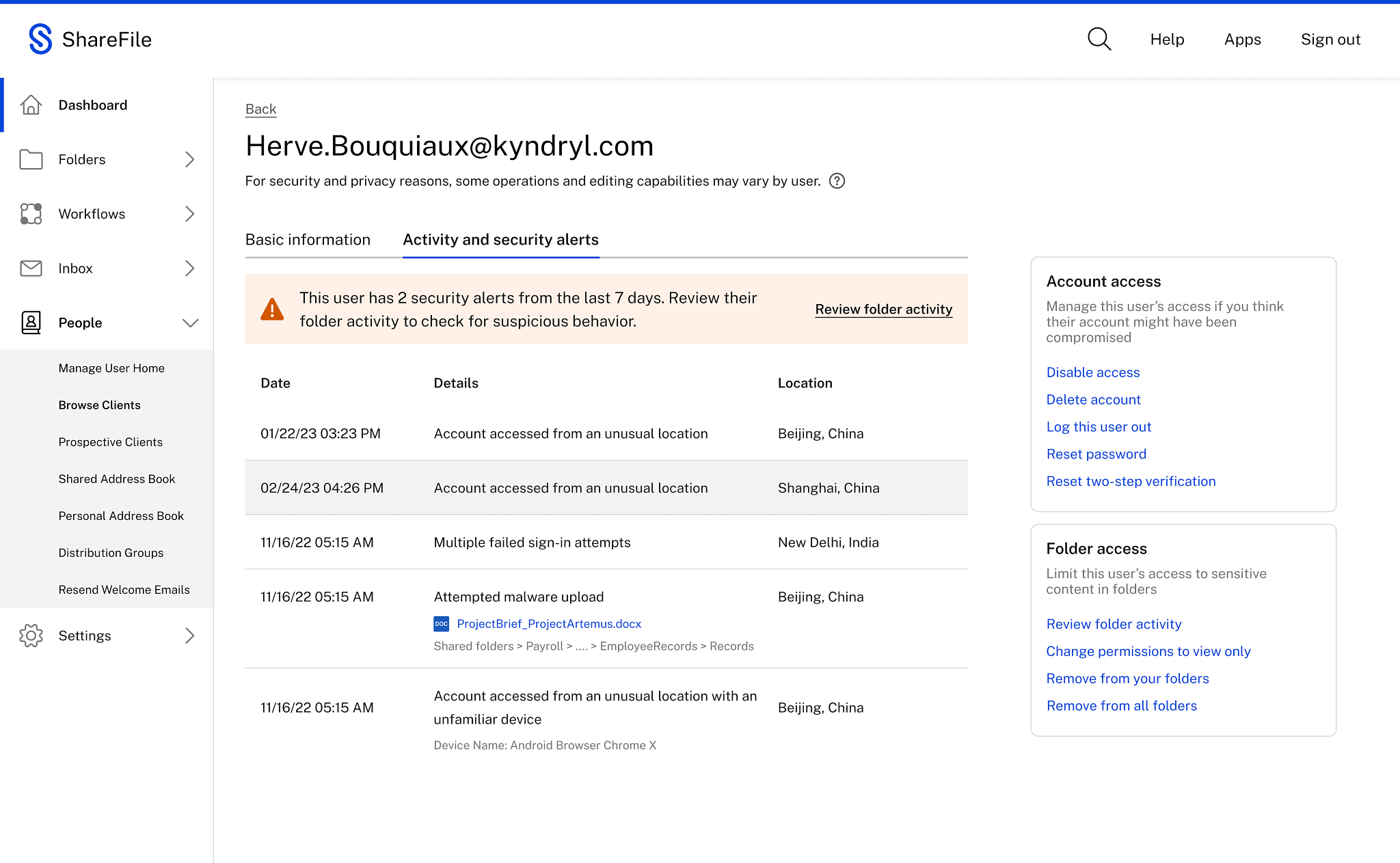
Task: Switch to the Basic information tab
Action: coord(308,239)
